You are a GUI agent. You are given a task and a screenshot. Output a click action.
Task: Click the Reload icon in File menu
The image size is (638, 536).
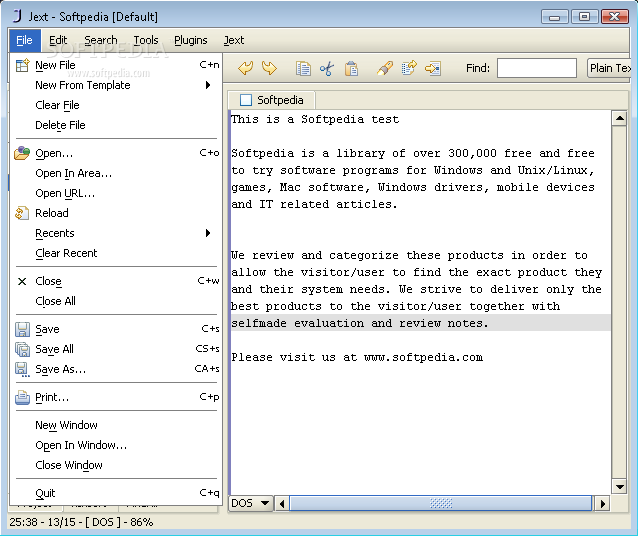point(22,213)
